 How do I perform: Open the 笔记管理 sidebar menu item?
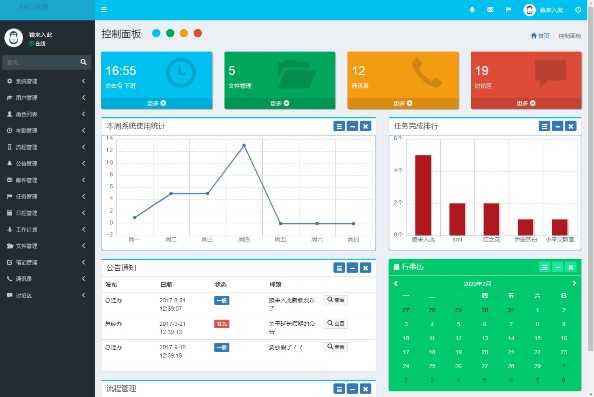[x=47, y=262]
